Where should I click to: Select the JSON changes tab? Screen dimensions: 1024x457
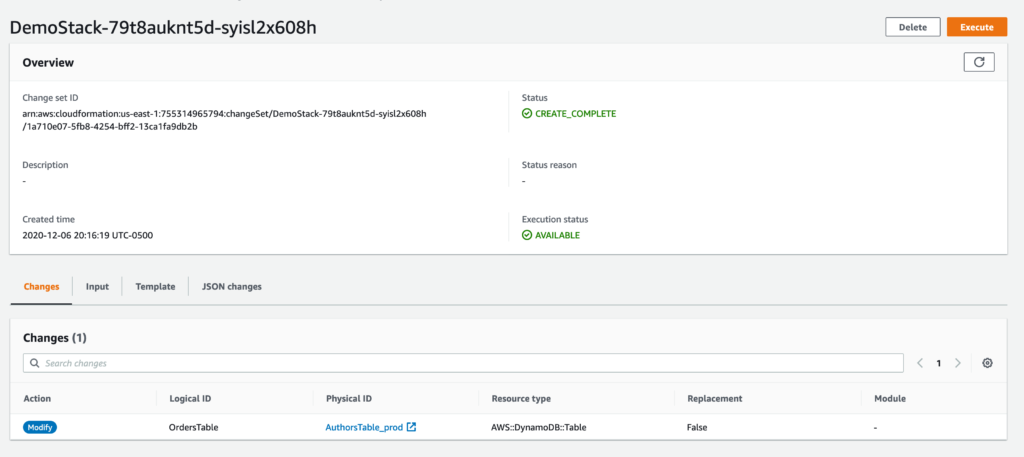[231, 286]
